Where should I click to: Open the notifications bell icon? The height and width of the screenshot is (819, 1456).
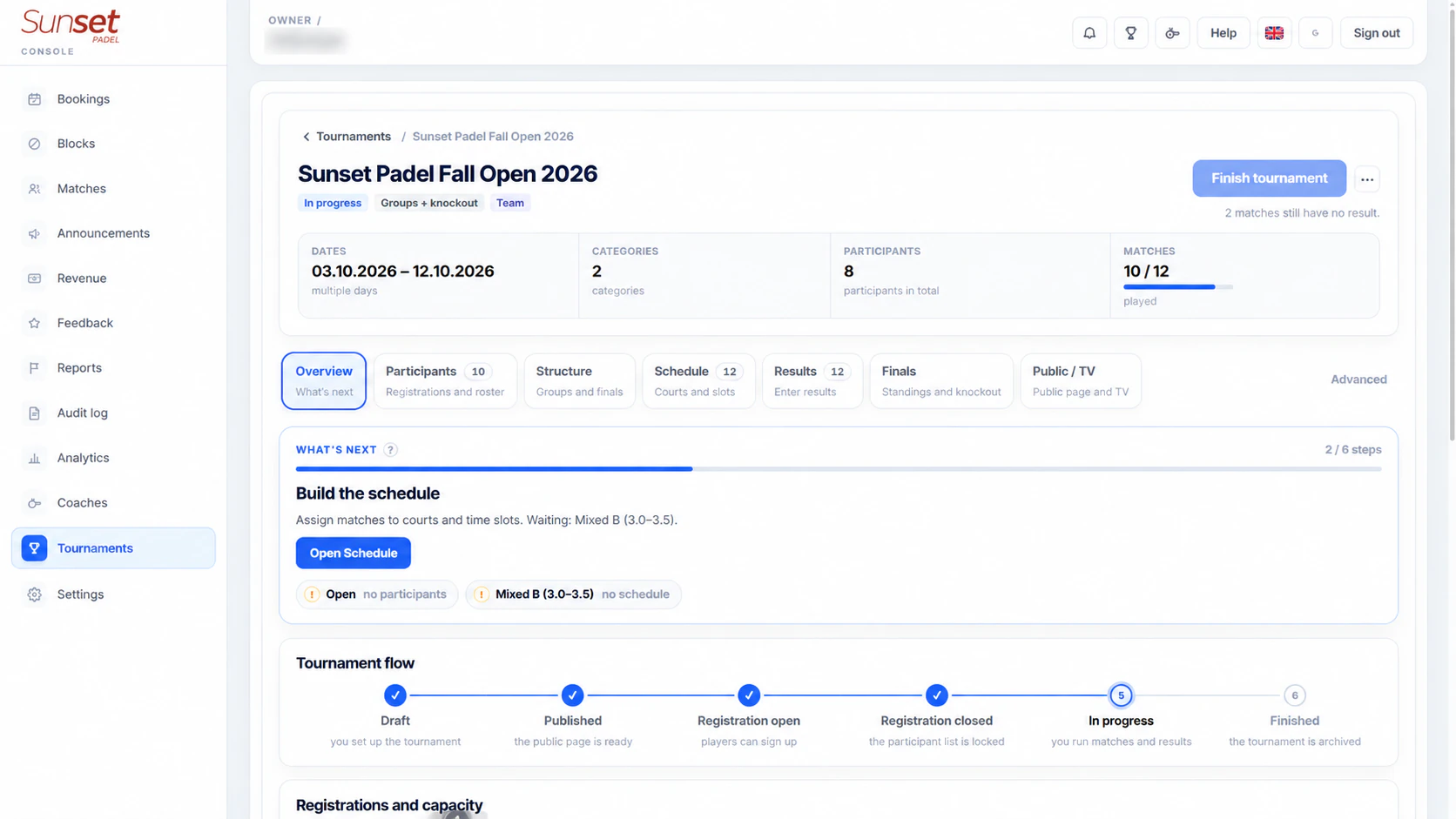[1089, 33]
